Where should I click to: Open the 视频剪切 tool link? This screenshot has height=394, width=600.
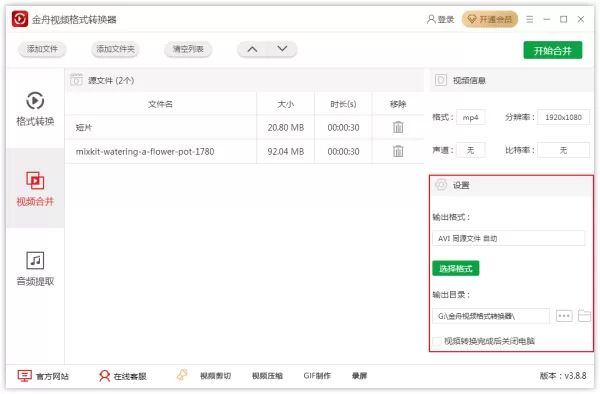(215, 376)
